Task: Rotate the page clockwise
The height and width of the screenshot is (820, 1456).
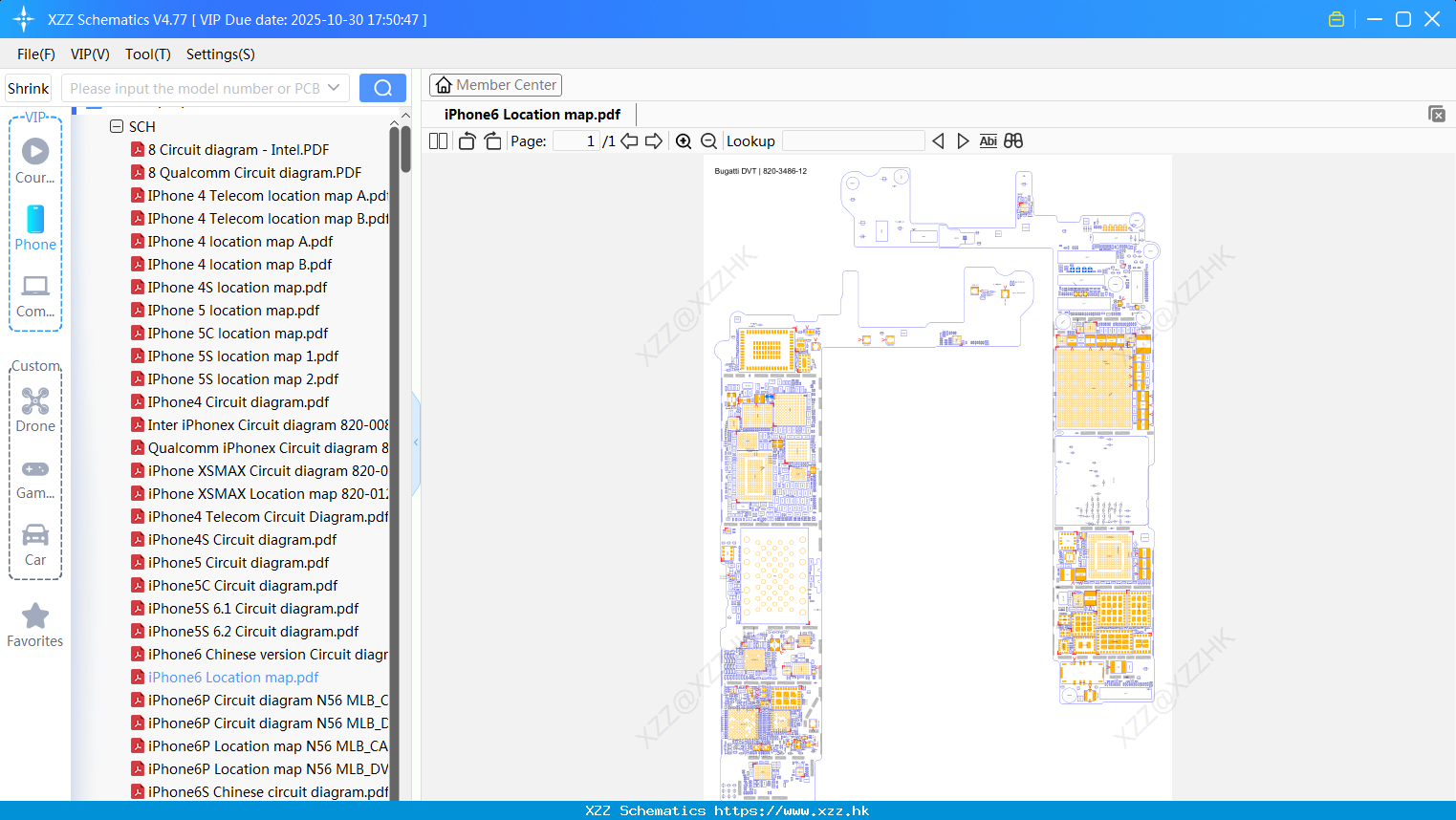Action: coord(492,140)
